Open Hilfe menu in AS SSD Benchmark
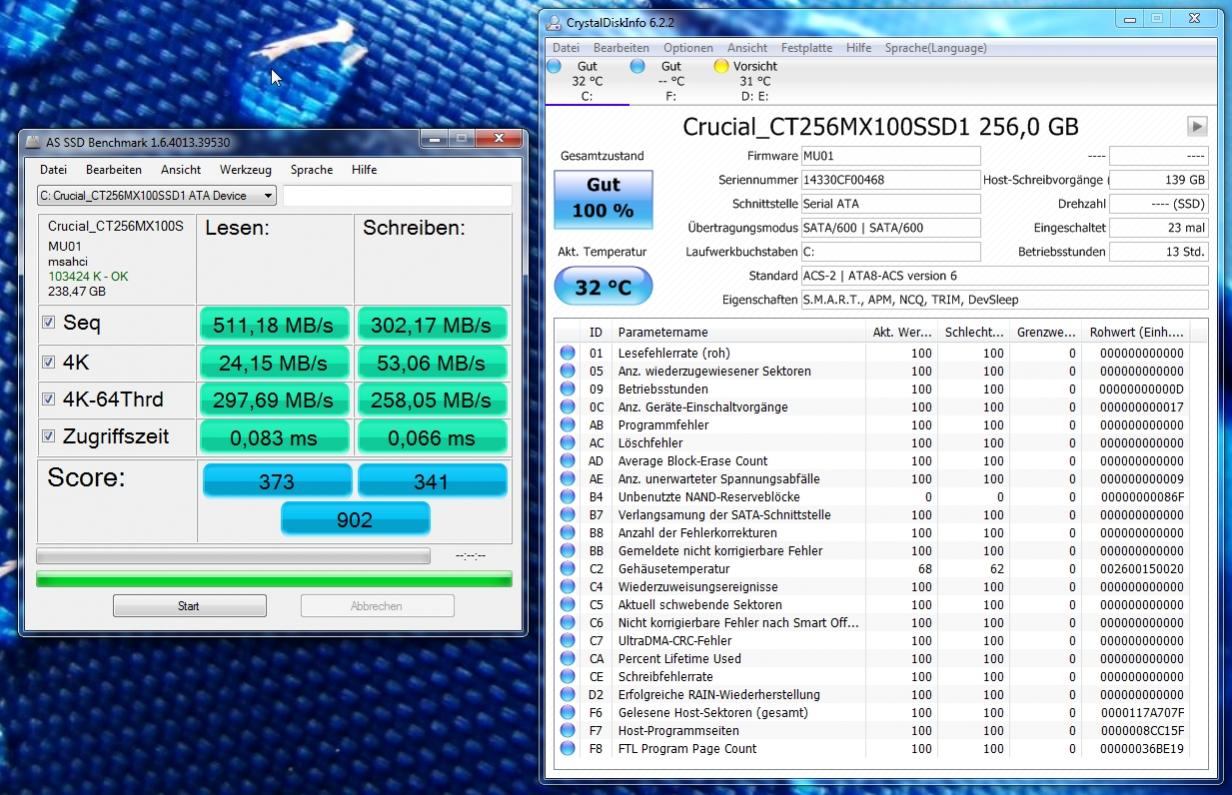The image size is (1232, 795). (x=364, y=170)
